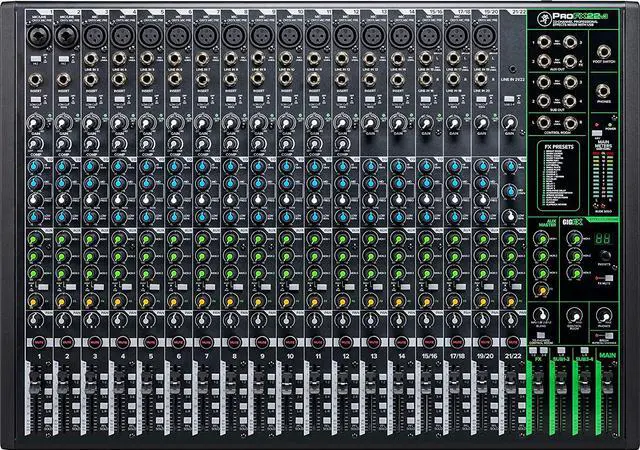Screen dimensions: 640x450
Task: Click the MAIN mix fader
Action: click(607, 385)
